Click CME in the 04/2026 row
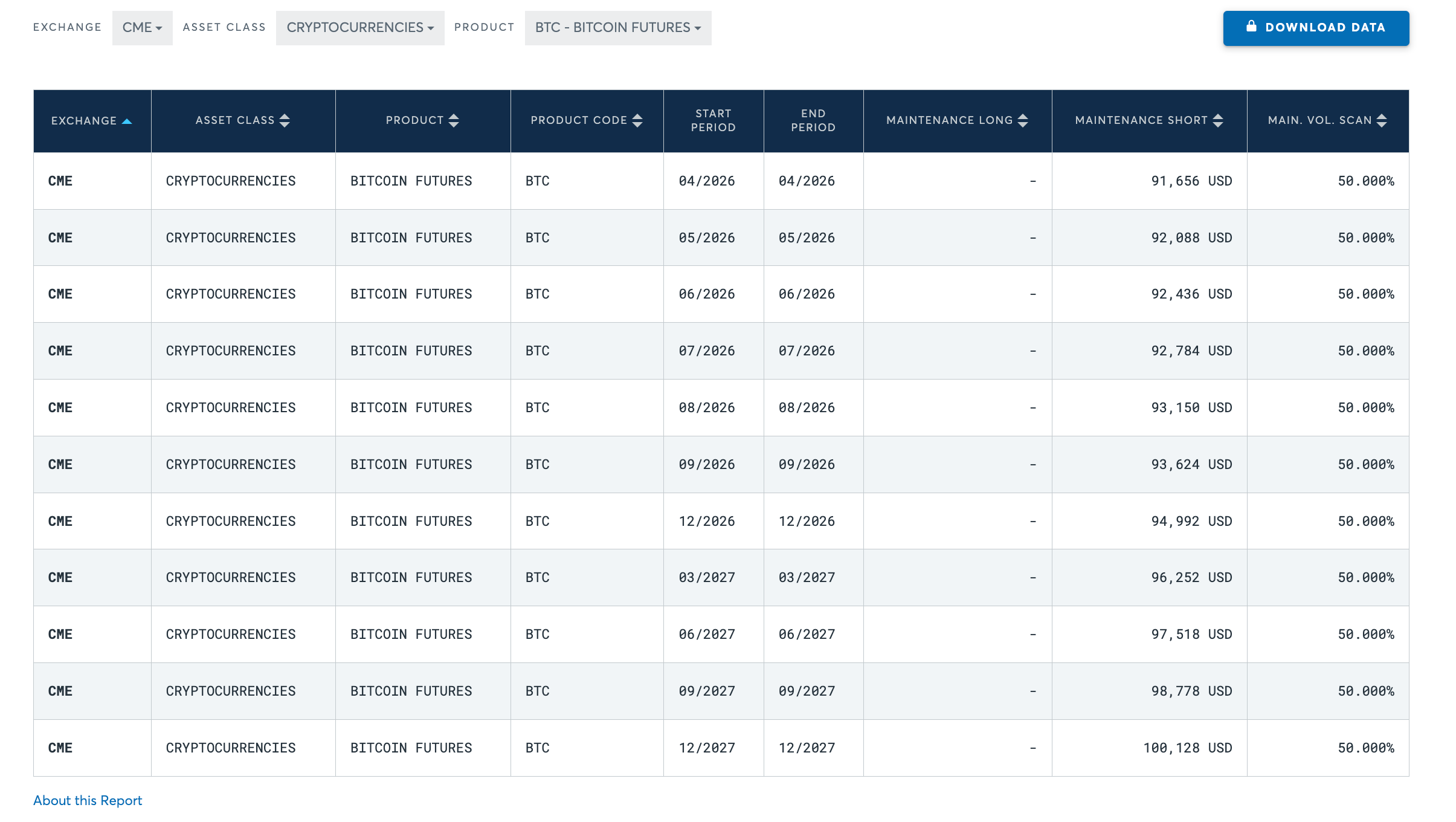This screenshot has height=822, width=1456. 60,181
